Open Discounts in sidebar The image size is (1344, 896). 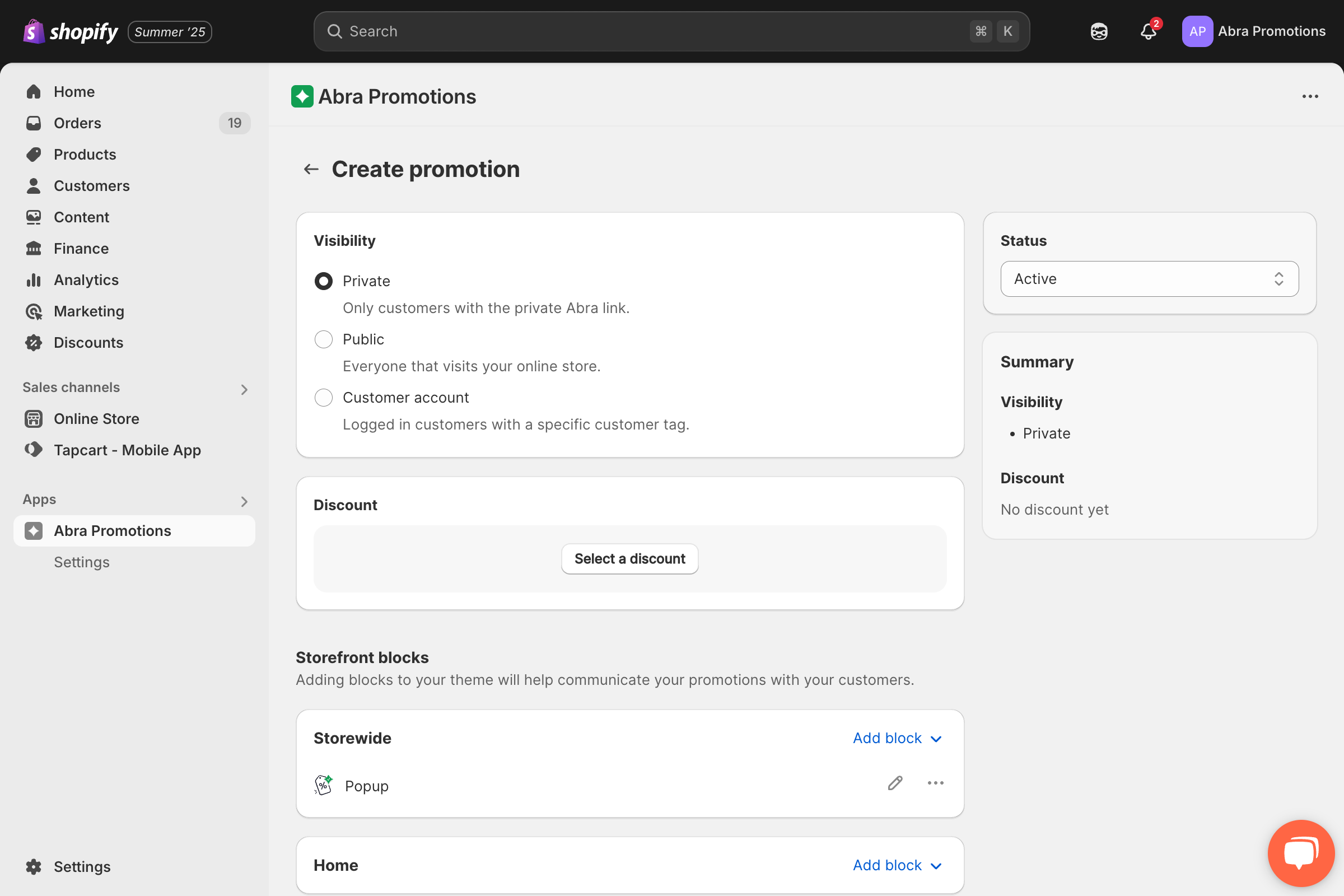134,343
